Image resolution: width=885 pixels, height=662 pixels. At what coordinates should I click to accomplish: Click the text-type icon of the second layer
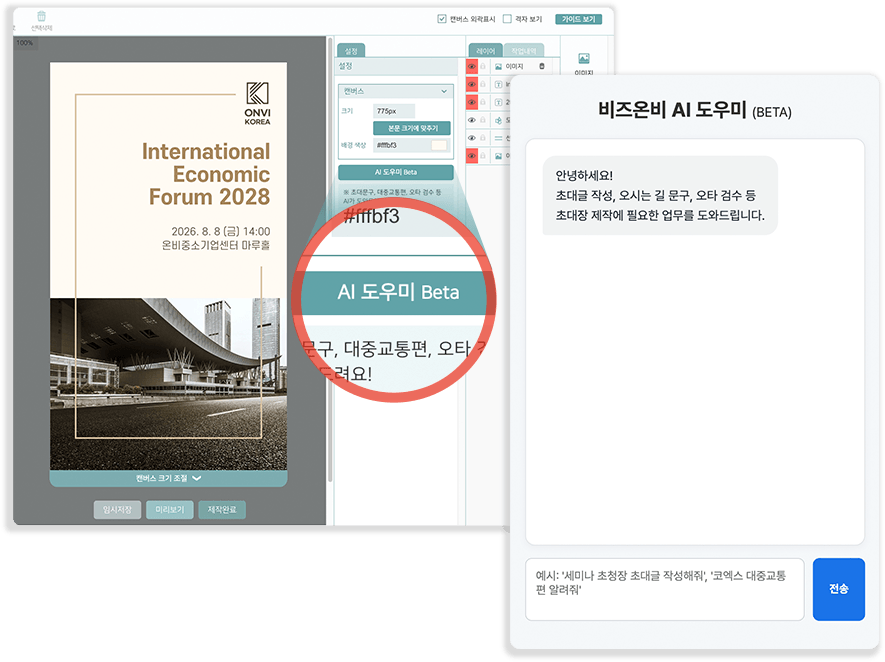click(x=498, y=85)
